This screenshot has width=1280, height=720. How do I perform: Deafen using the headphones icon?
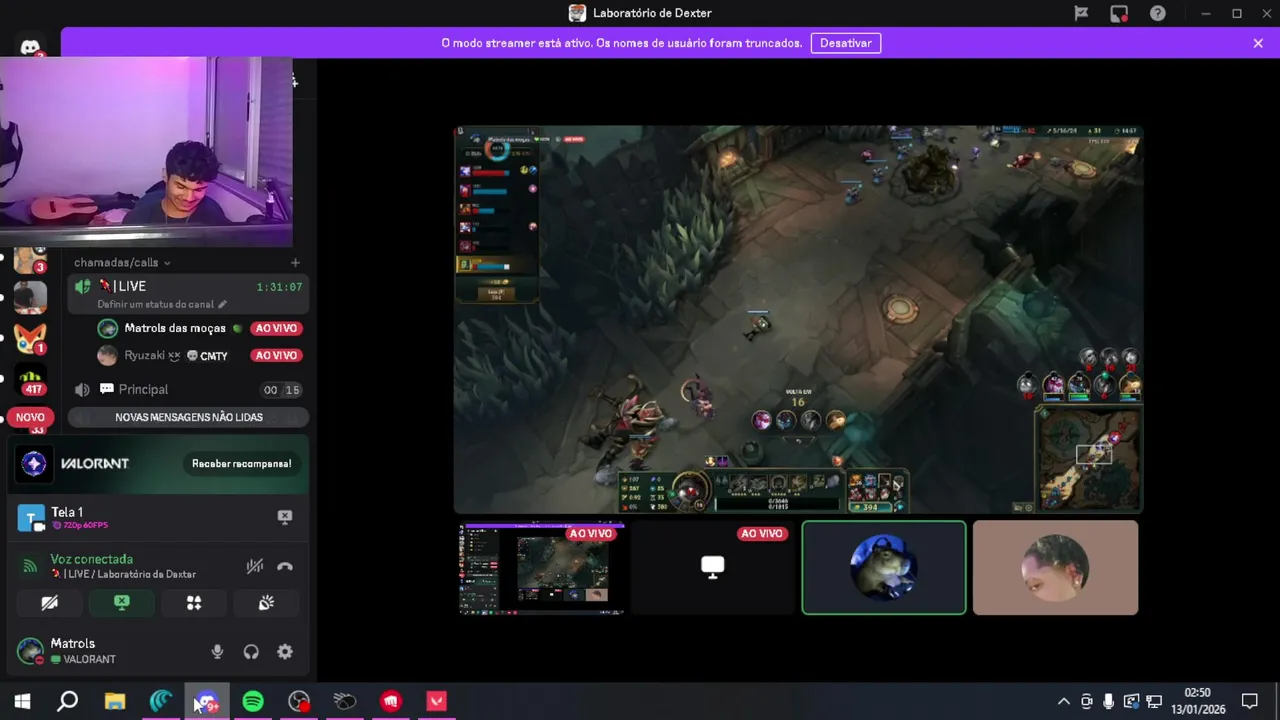[251, 652]
